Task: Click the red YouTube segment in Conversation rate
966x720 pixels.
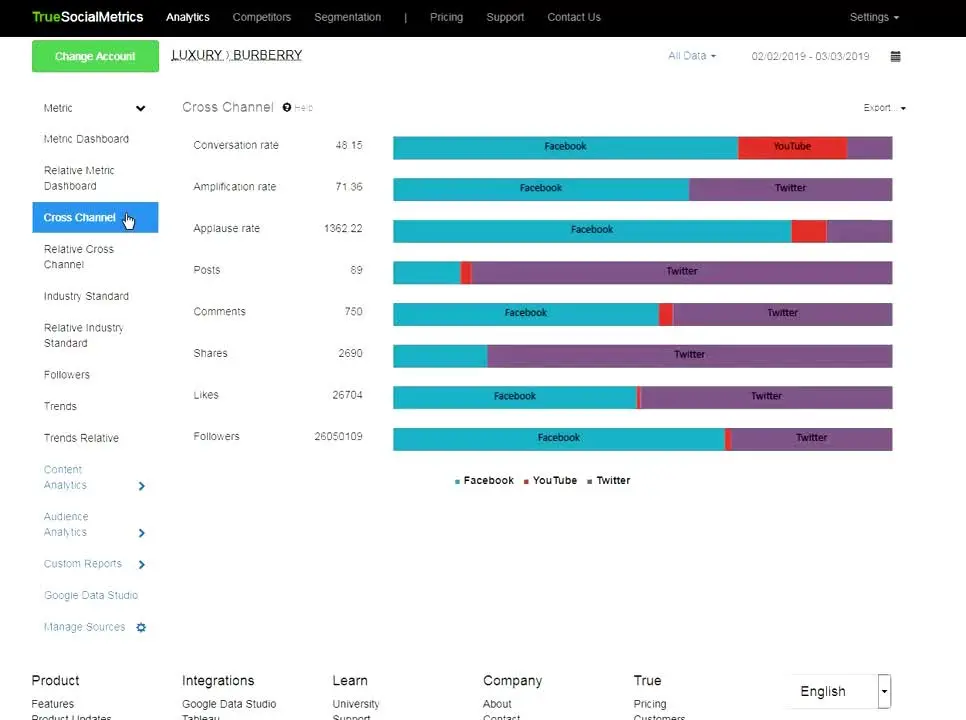Action: tap(792, 148)
